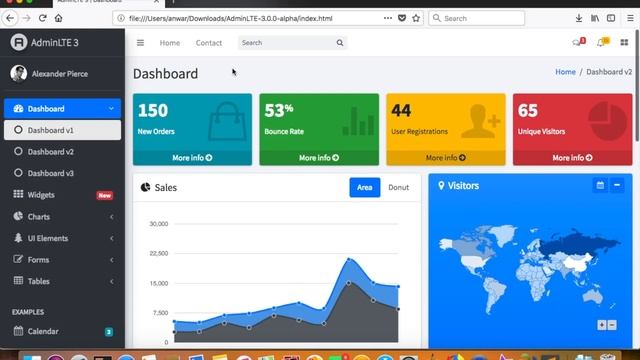Viewport: 640px width, 360px height.
Task: Go to browser home page
Action: coord(58,18)
